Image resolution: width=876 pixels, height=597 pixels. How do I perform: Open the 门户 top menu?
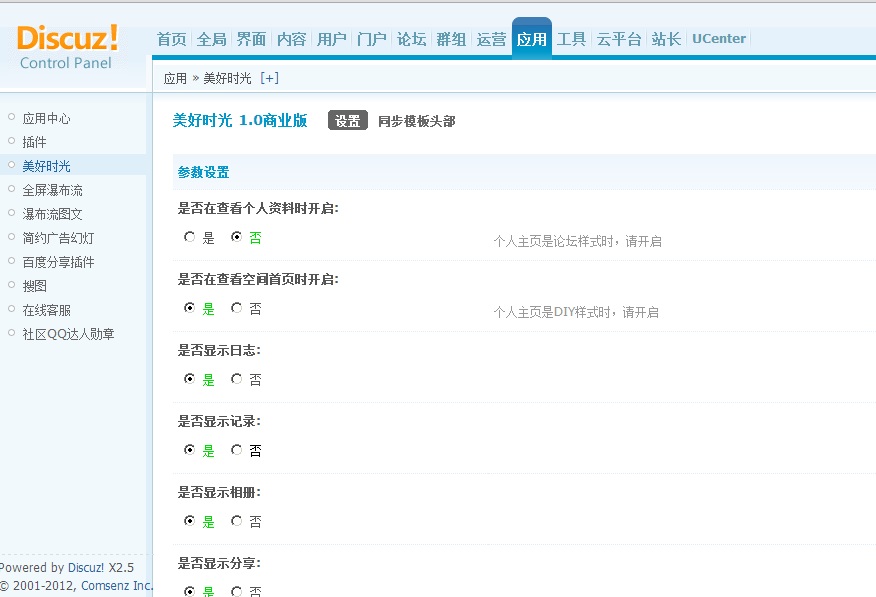pyautogui.click(x=372, y=39)
